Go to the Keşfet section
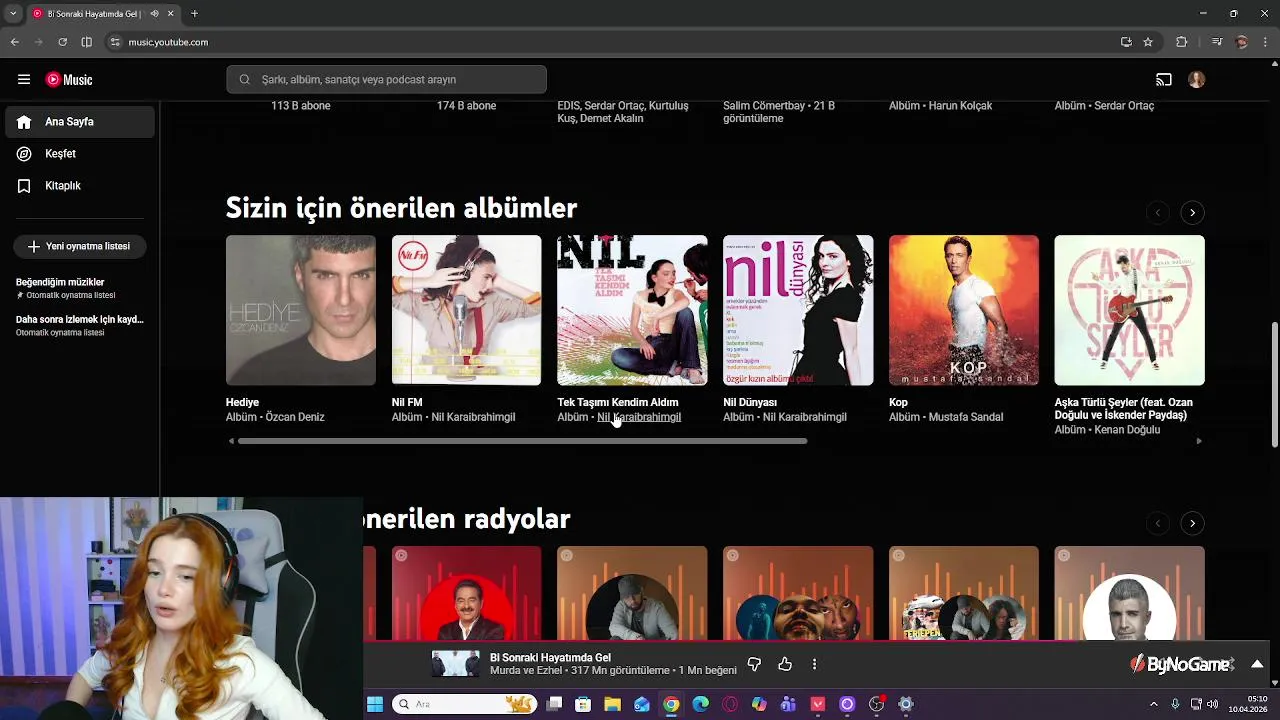 pos(80,154)
